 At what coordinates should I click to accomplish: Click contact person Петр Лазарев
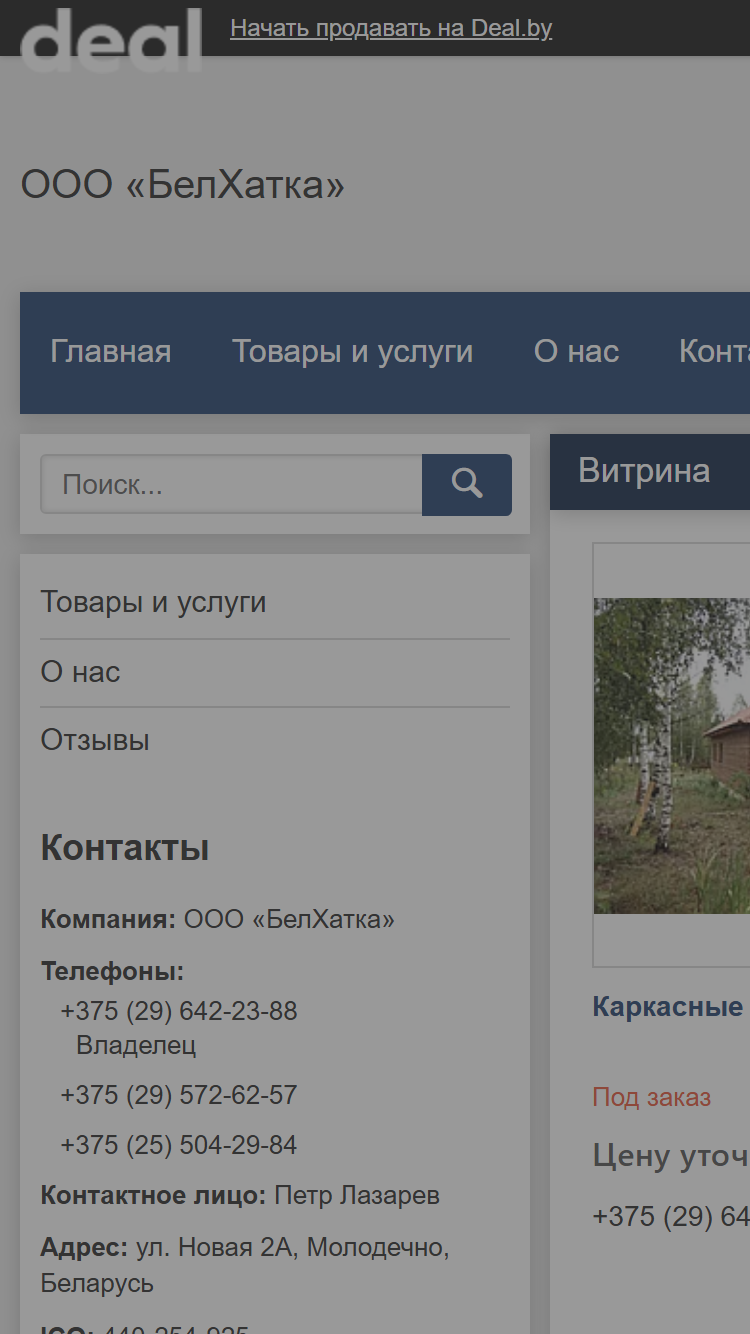coord(357,1195)
